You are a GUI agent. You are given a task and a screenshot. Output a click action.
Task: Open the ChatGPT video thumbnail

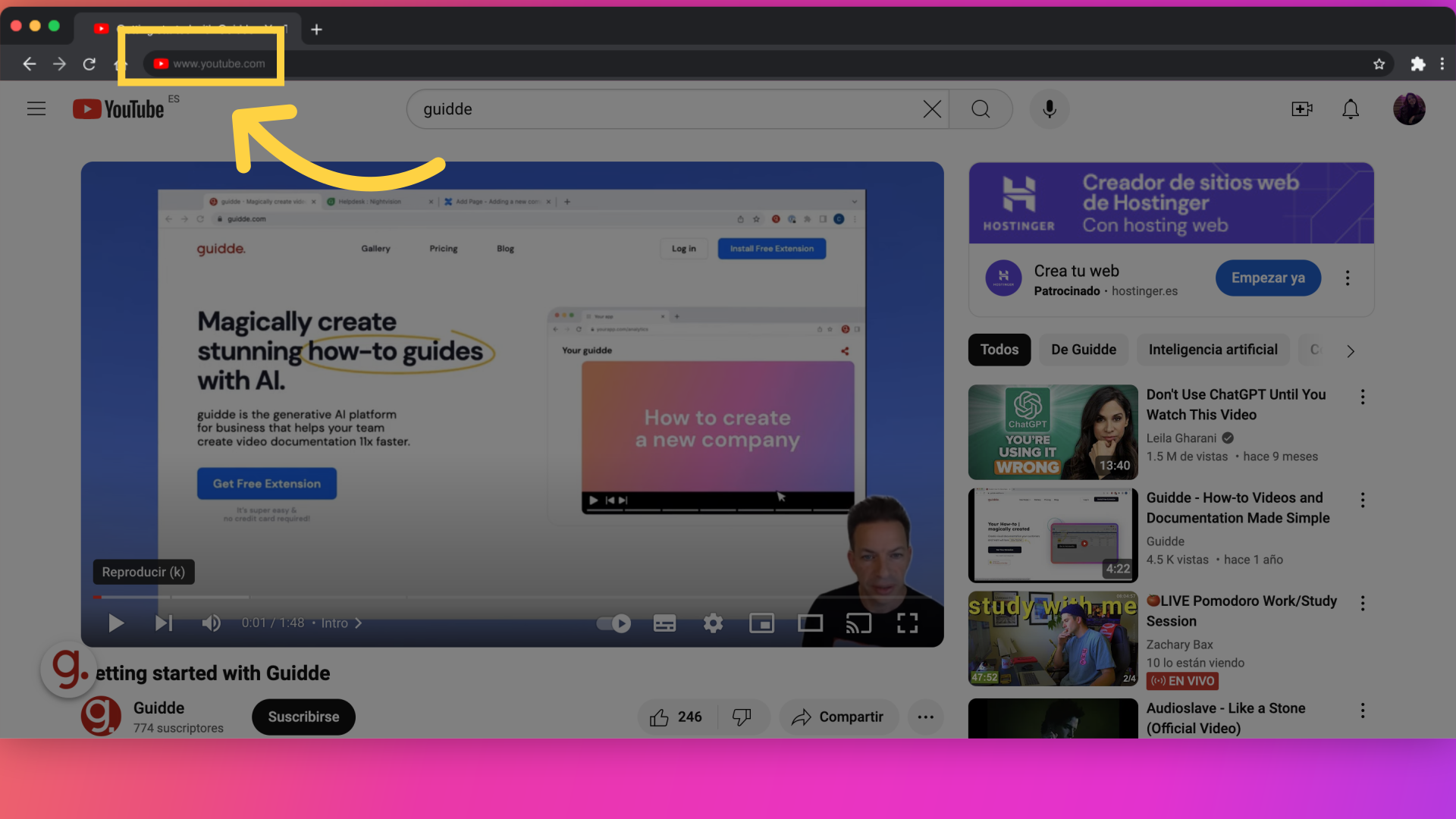click(1053, 432)
